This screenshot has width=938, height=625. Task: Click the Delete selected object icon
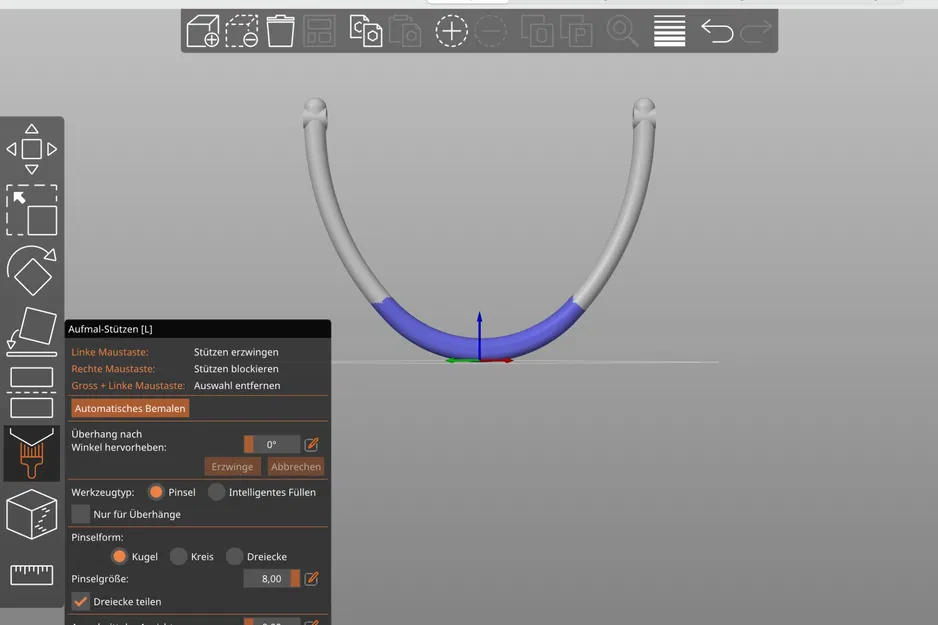point(242,31)
